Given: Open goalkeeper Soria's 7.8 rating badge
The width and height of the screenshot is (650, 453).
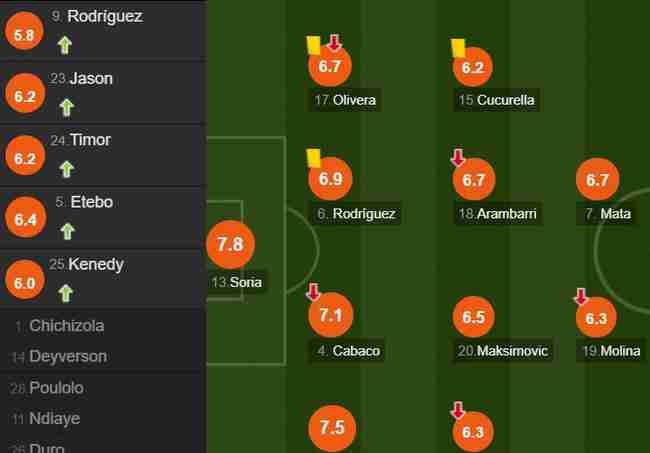Looking at the screenshot, I should (230, 245).
